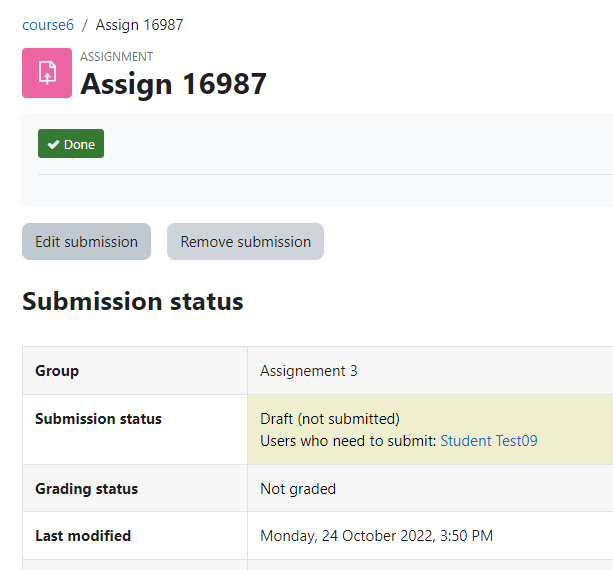Select the Last modified row label
Viewport: 613px width, 570px height.
(83, 536)
